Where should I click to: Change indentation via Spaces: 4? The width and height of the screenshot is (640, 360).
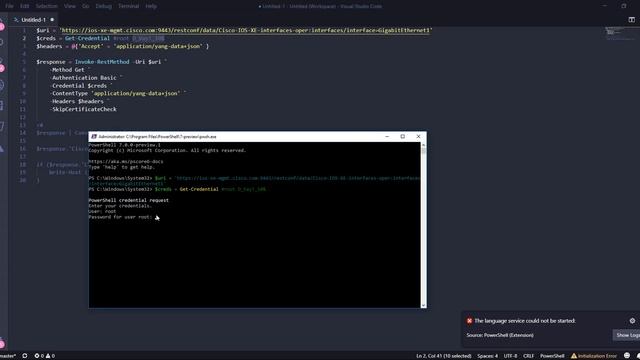click(487, 356)
